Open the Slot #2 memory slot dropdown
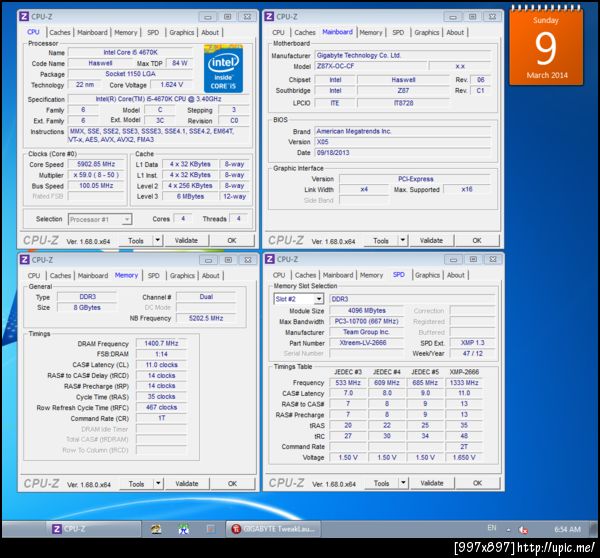The width and height of the screenshot is (600, 558). pos(299,299)
